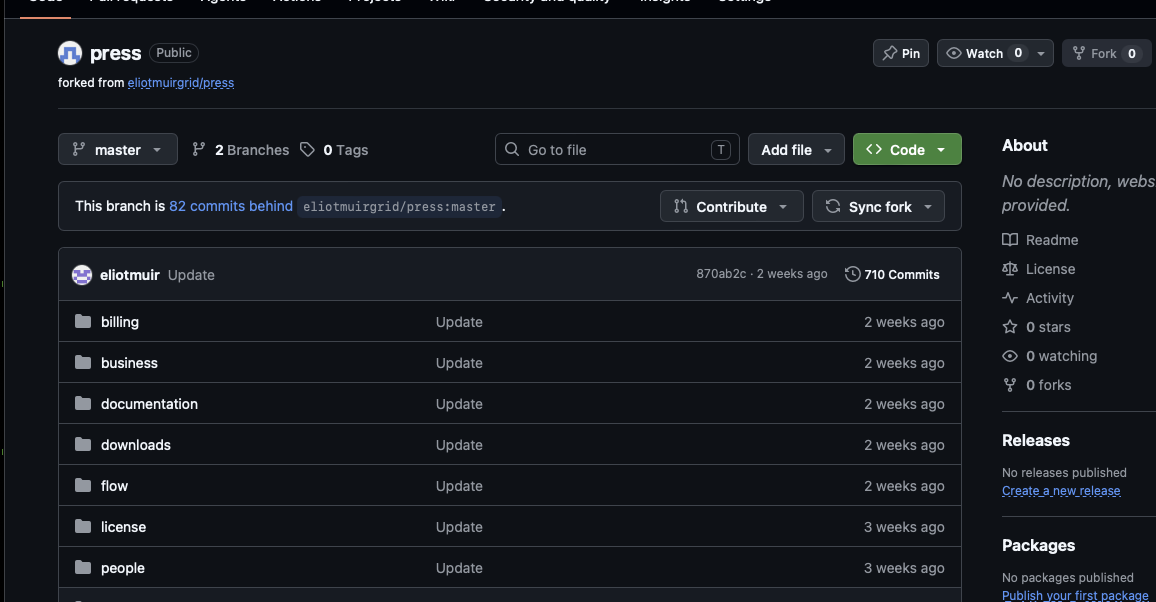Viewport: 1156px width, 602px height.
Task: Click the latest commit message Update
Action: 191,275
